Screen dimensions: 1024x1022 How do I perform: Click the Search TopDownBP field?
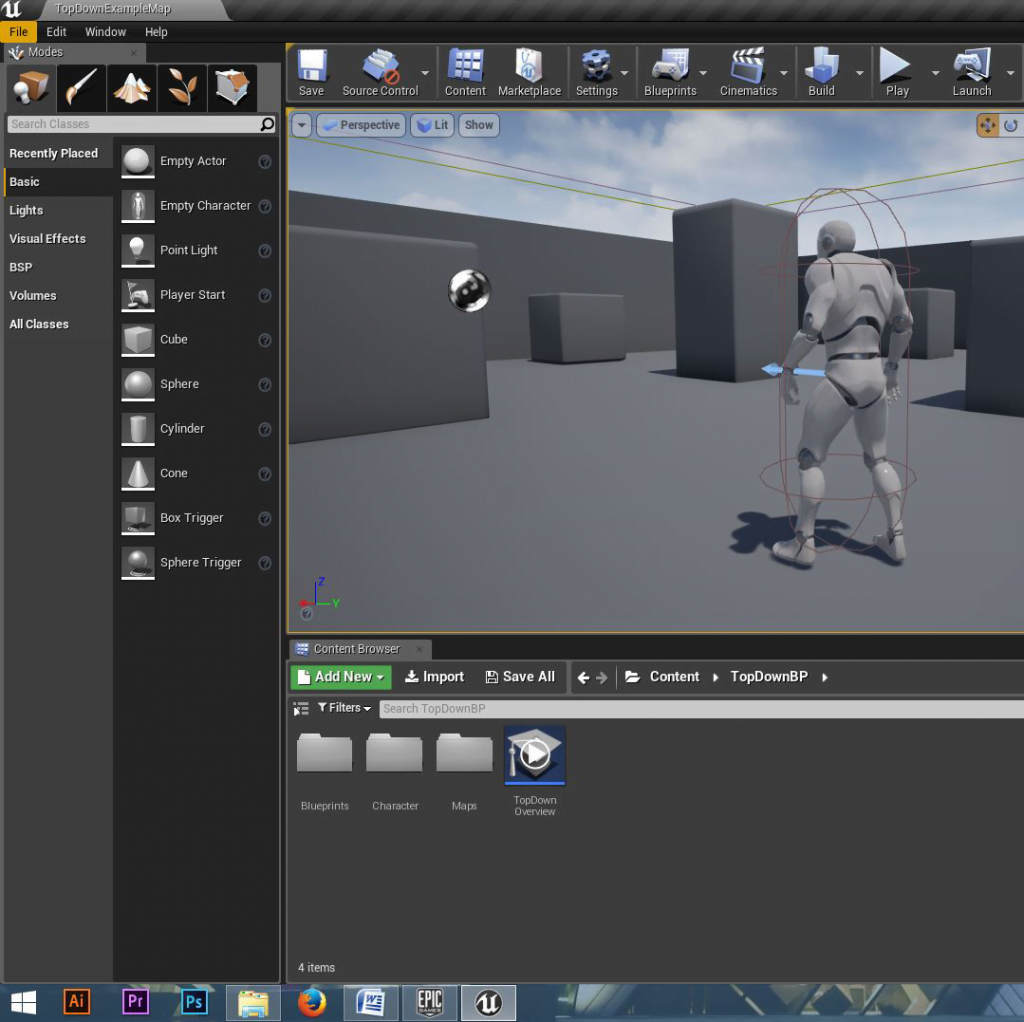click(701, 709)
